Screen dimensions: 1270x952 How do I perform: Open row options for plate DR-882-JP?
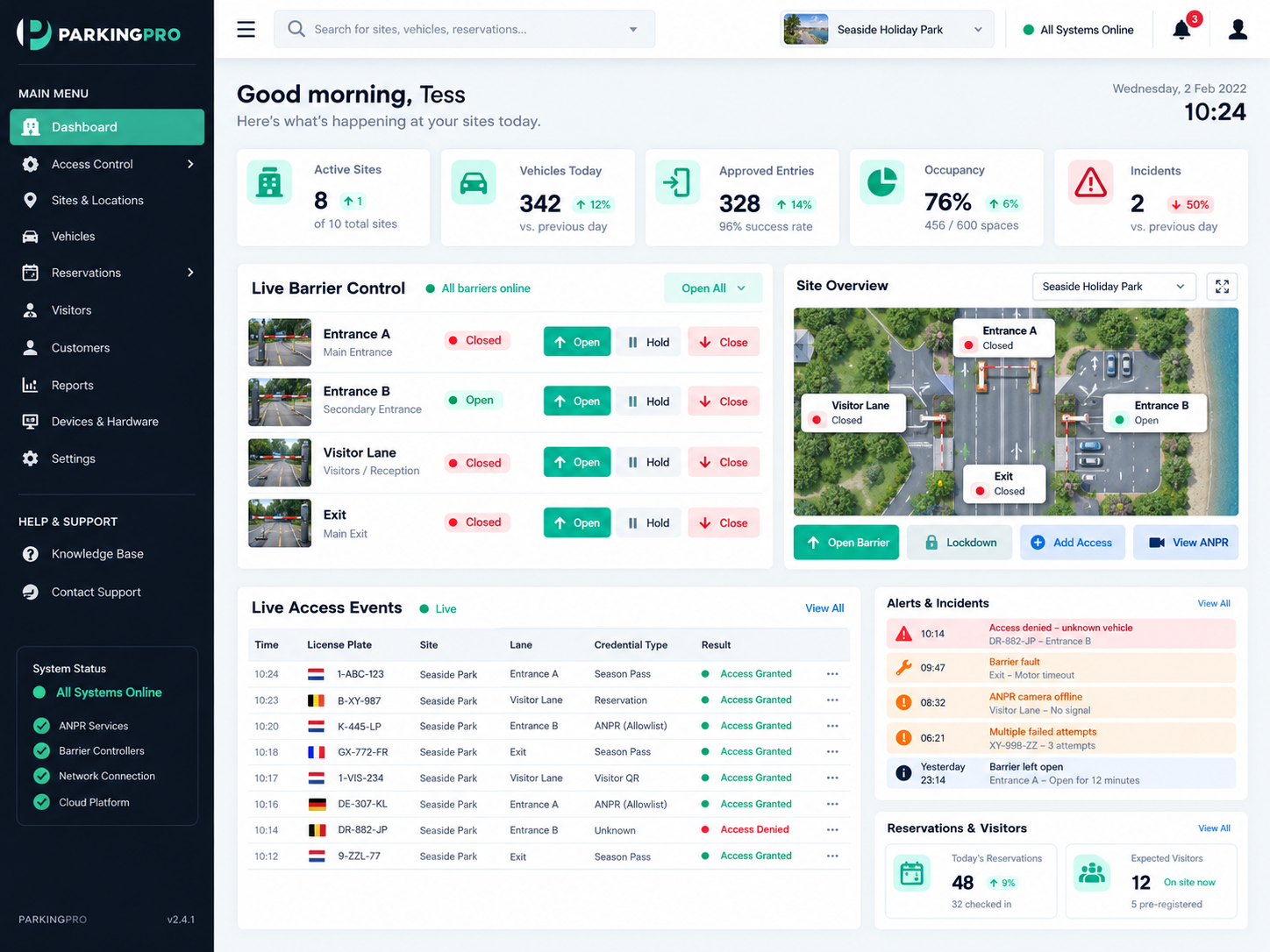point(832,829)
